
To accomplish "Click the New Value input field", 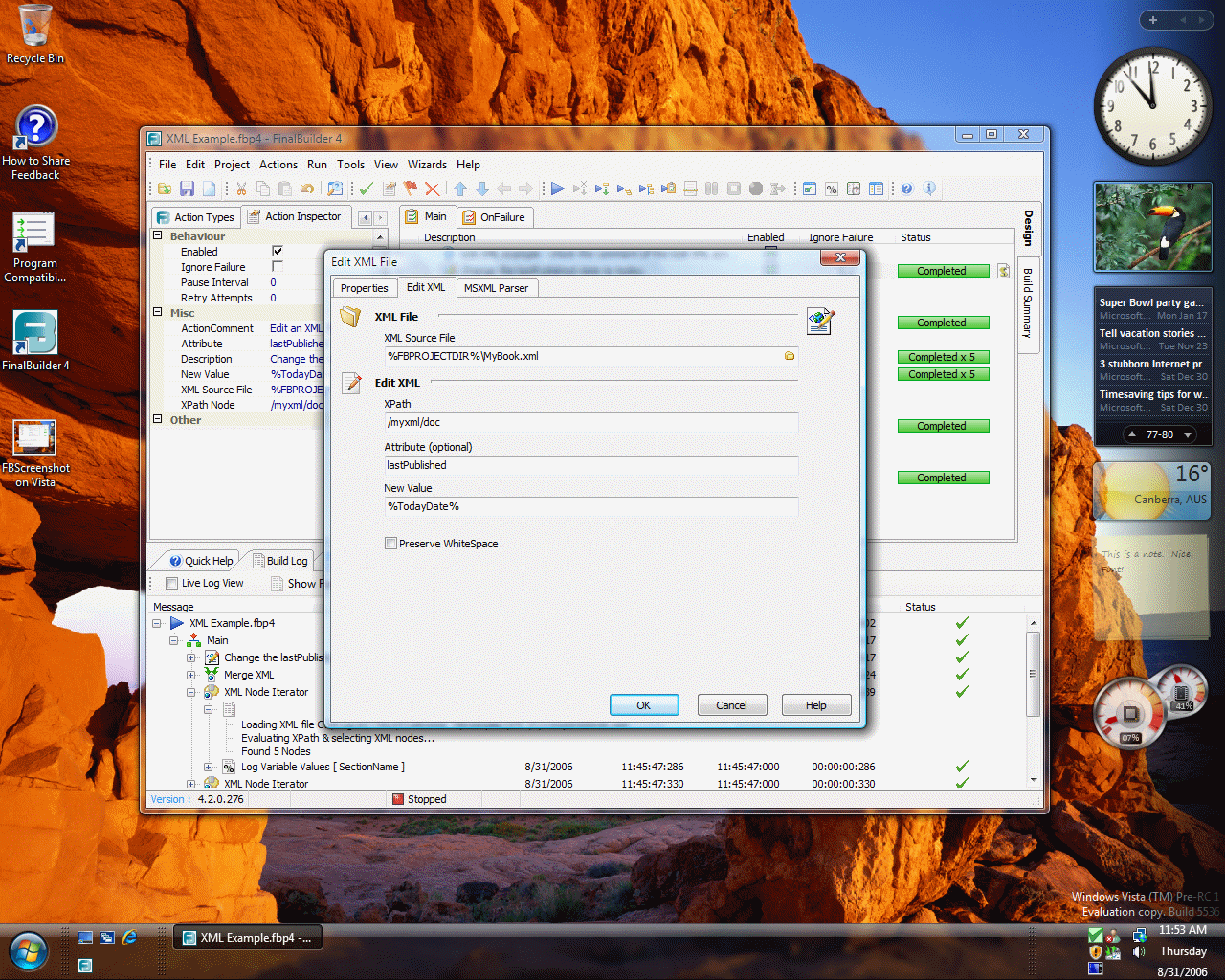I will tap(590, 506).
